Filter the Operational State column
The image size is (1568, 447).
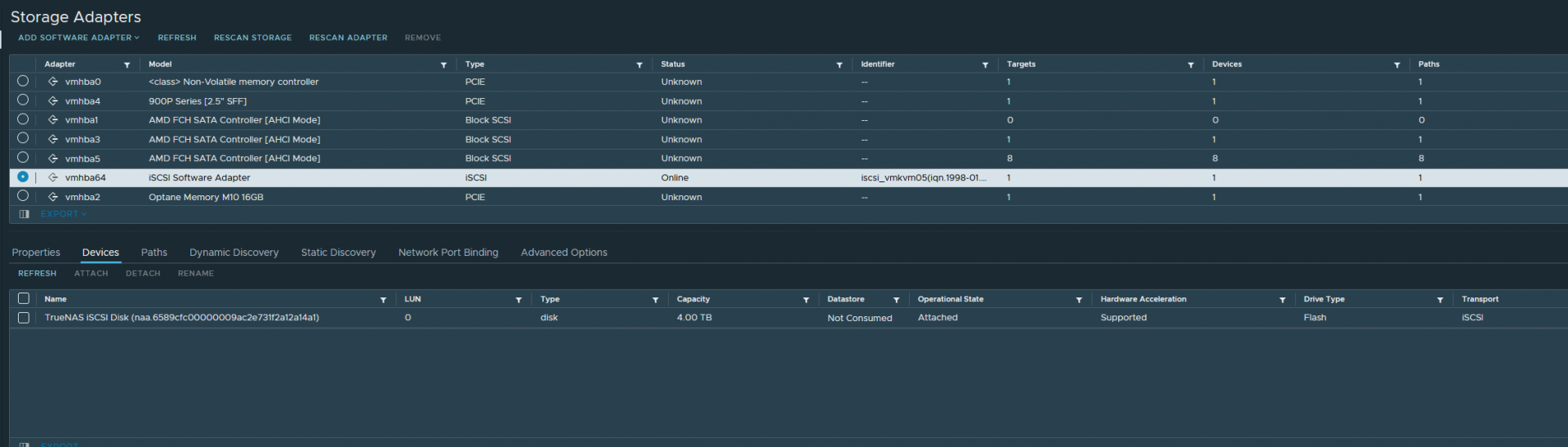pyautogui.click(x=1079, y=300)
